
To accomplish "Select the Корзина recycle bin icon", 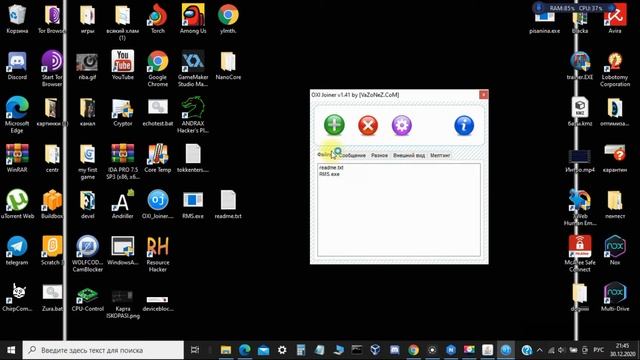I will pos(17,19).
